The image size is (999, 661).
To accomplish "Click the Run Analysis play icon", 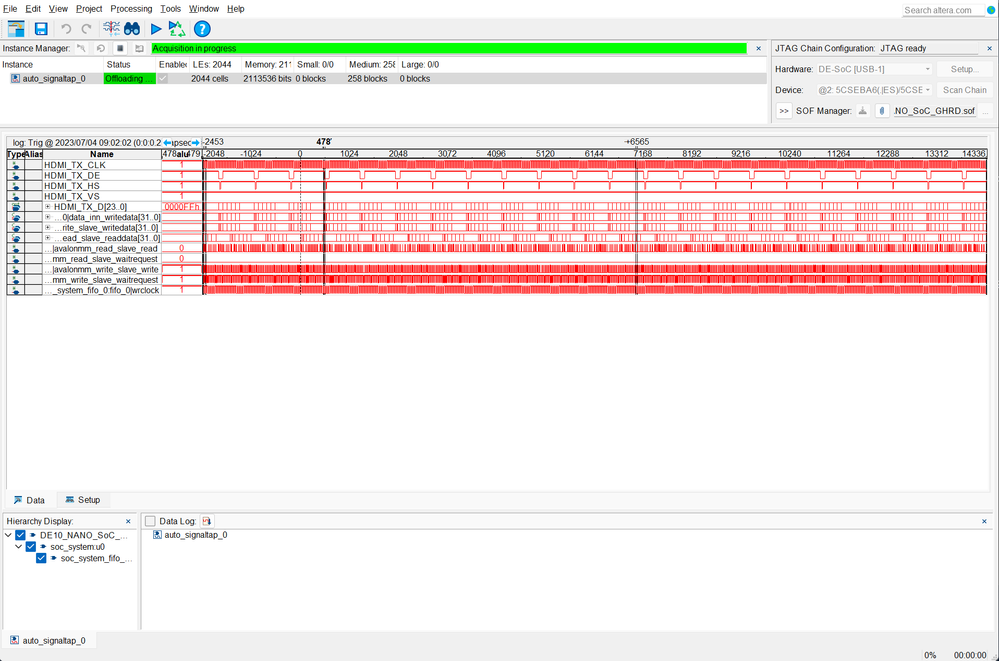I will (x=156, y=29).
